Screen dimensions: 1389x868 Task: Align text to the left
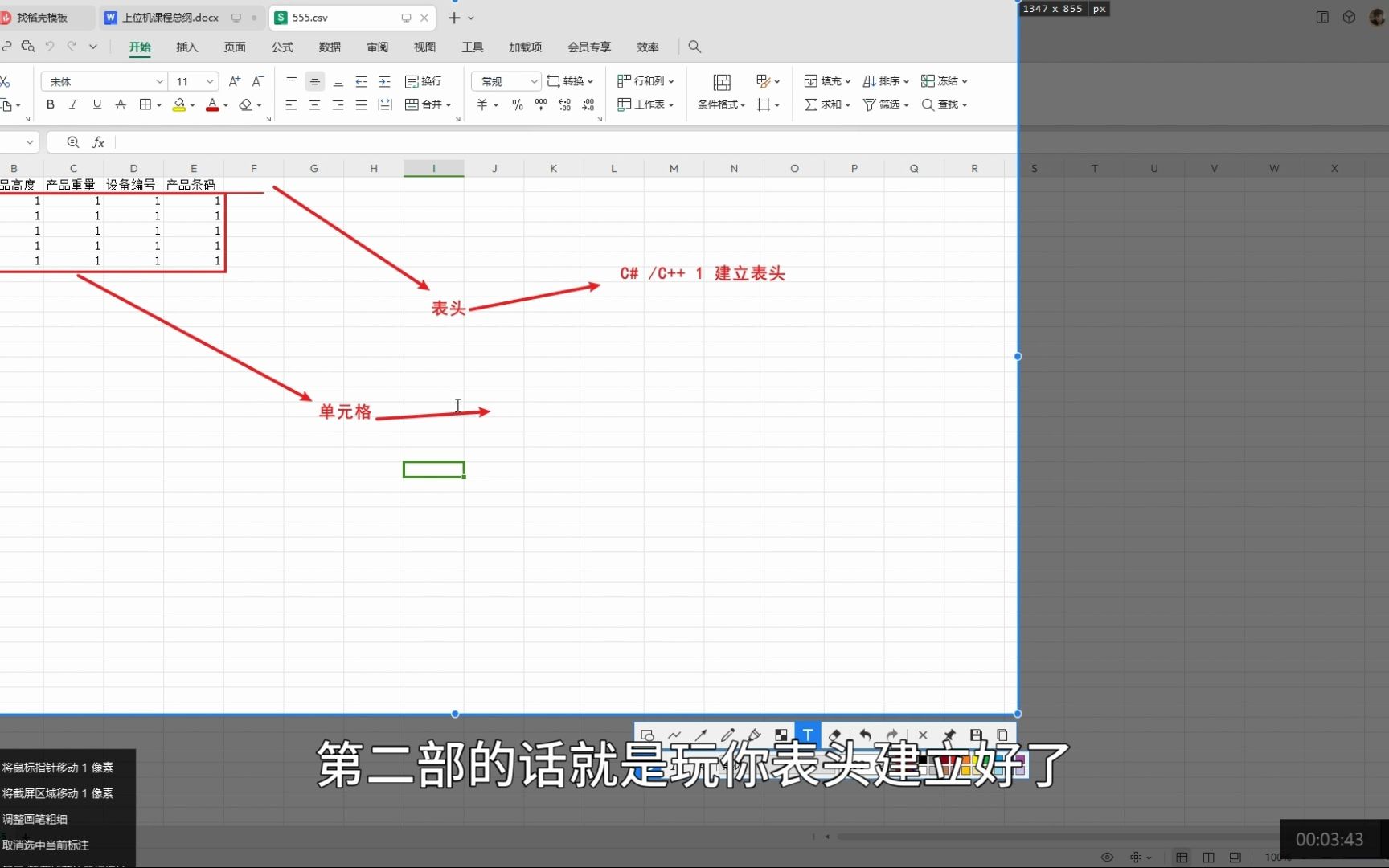pos(291,104)
